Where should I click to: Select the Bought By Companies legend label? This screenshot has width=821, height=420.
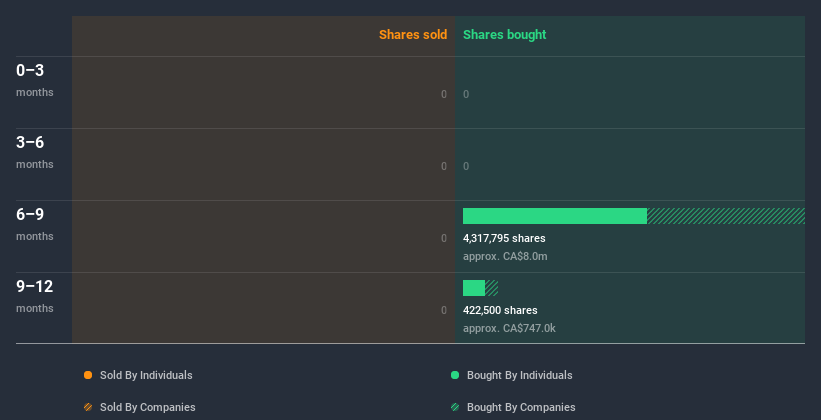point(521,407)
